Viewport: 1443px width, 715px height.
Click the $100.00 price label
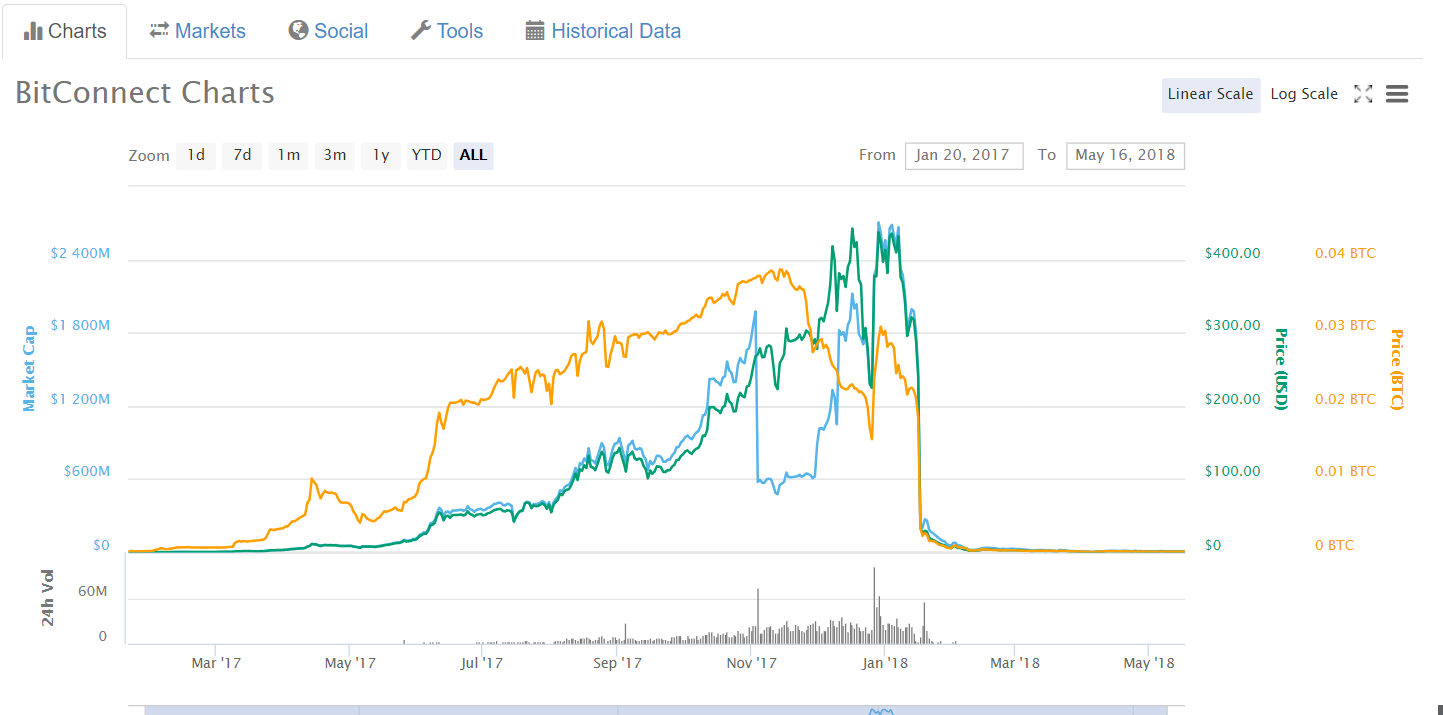pos(1232,471)
